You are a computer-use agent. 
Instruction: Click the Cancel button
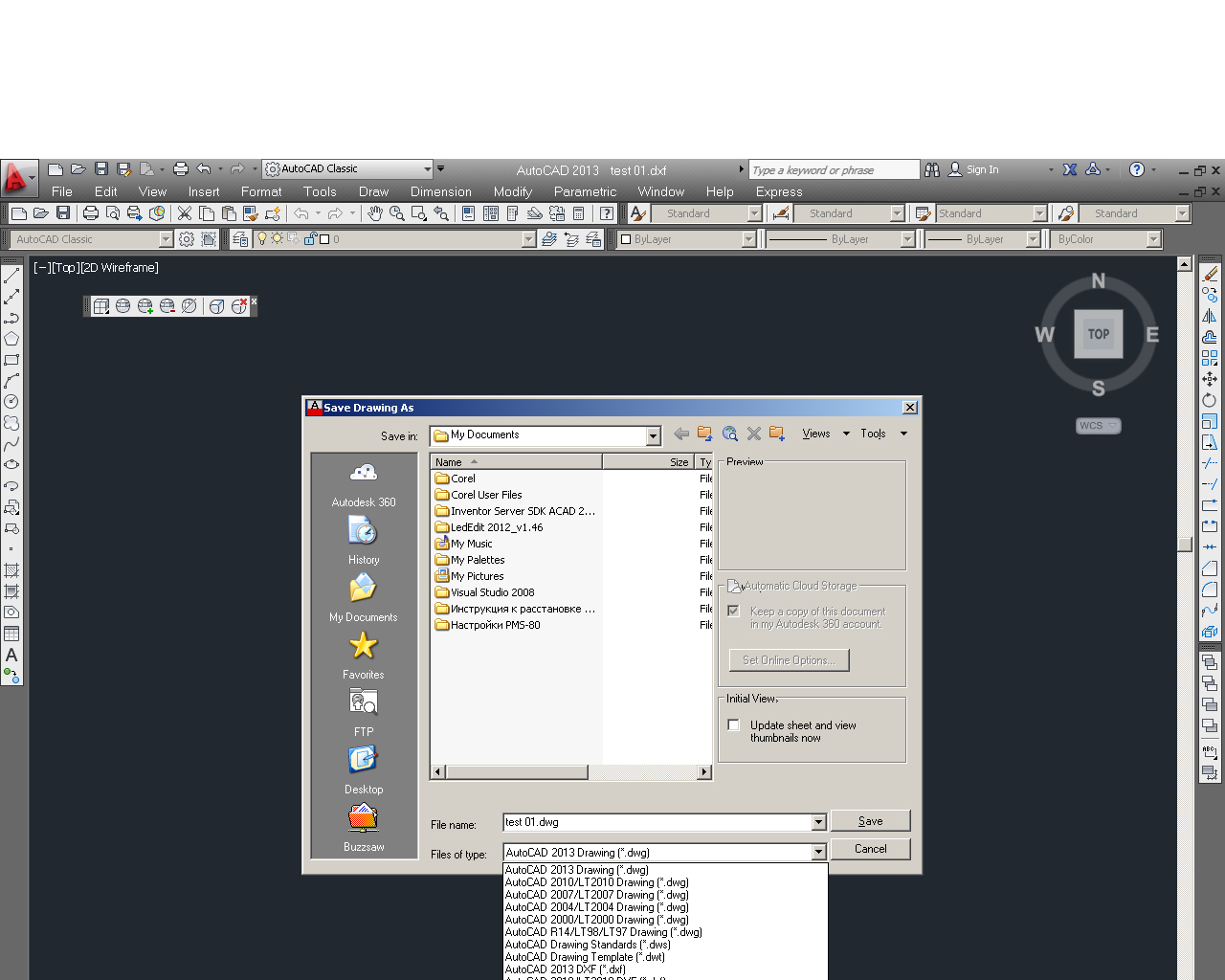click(x=871, y=849)
